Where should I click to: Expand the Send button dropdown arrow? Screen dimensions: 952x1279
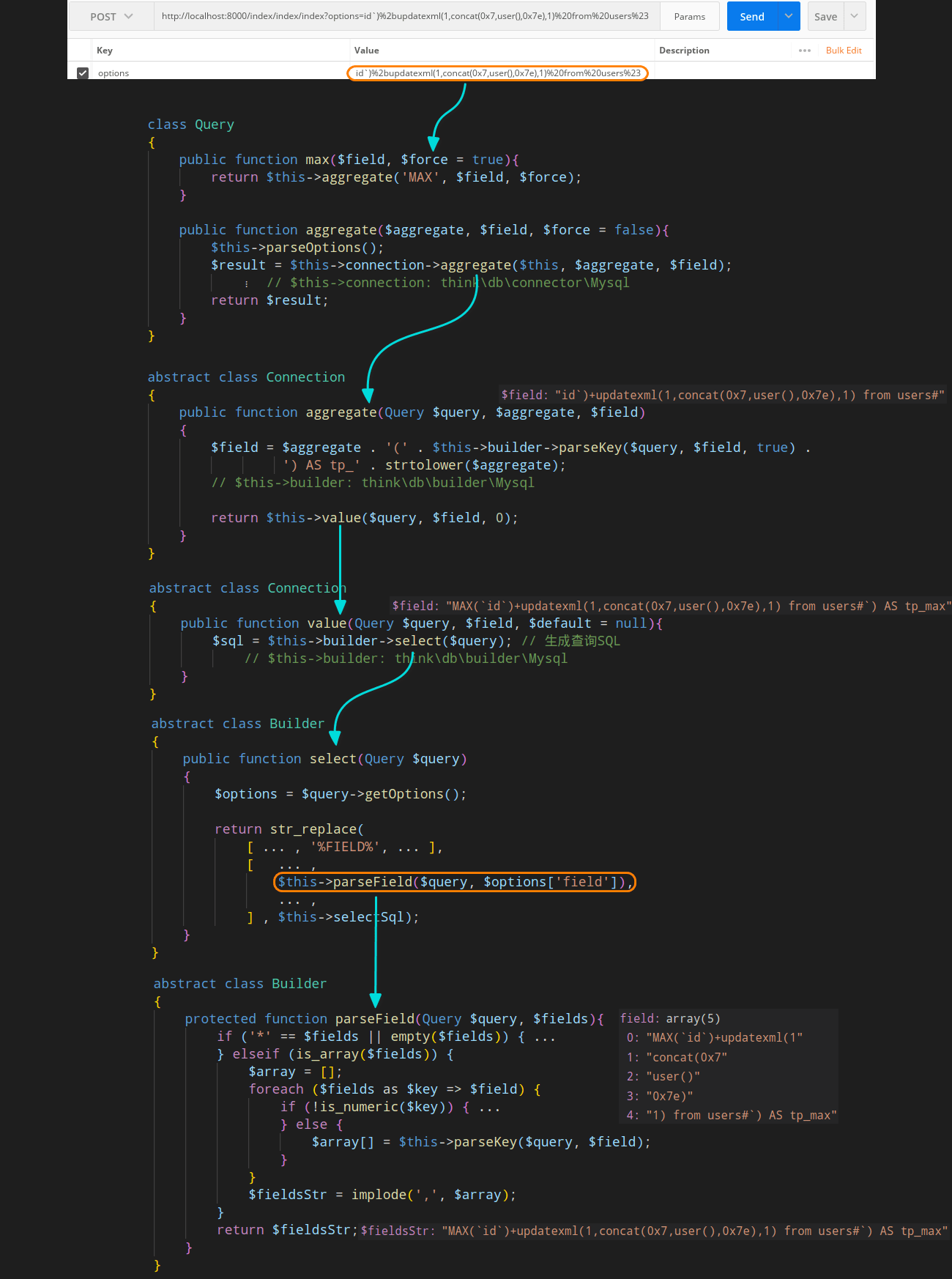pos(789,16)
